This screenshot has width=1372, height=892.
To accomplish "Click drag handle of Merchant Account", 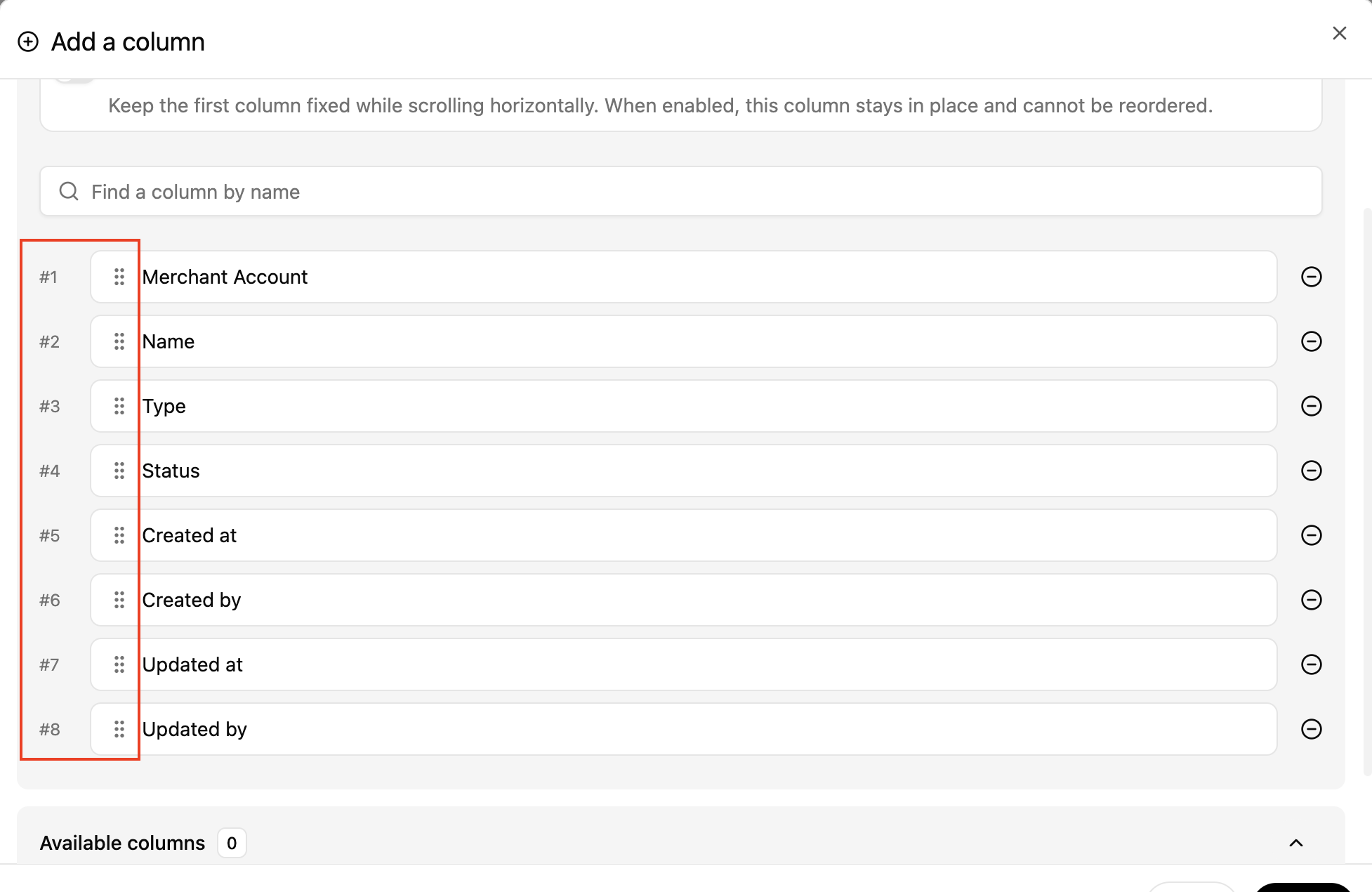I will point(119,277).
